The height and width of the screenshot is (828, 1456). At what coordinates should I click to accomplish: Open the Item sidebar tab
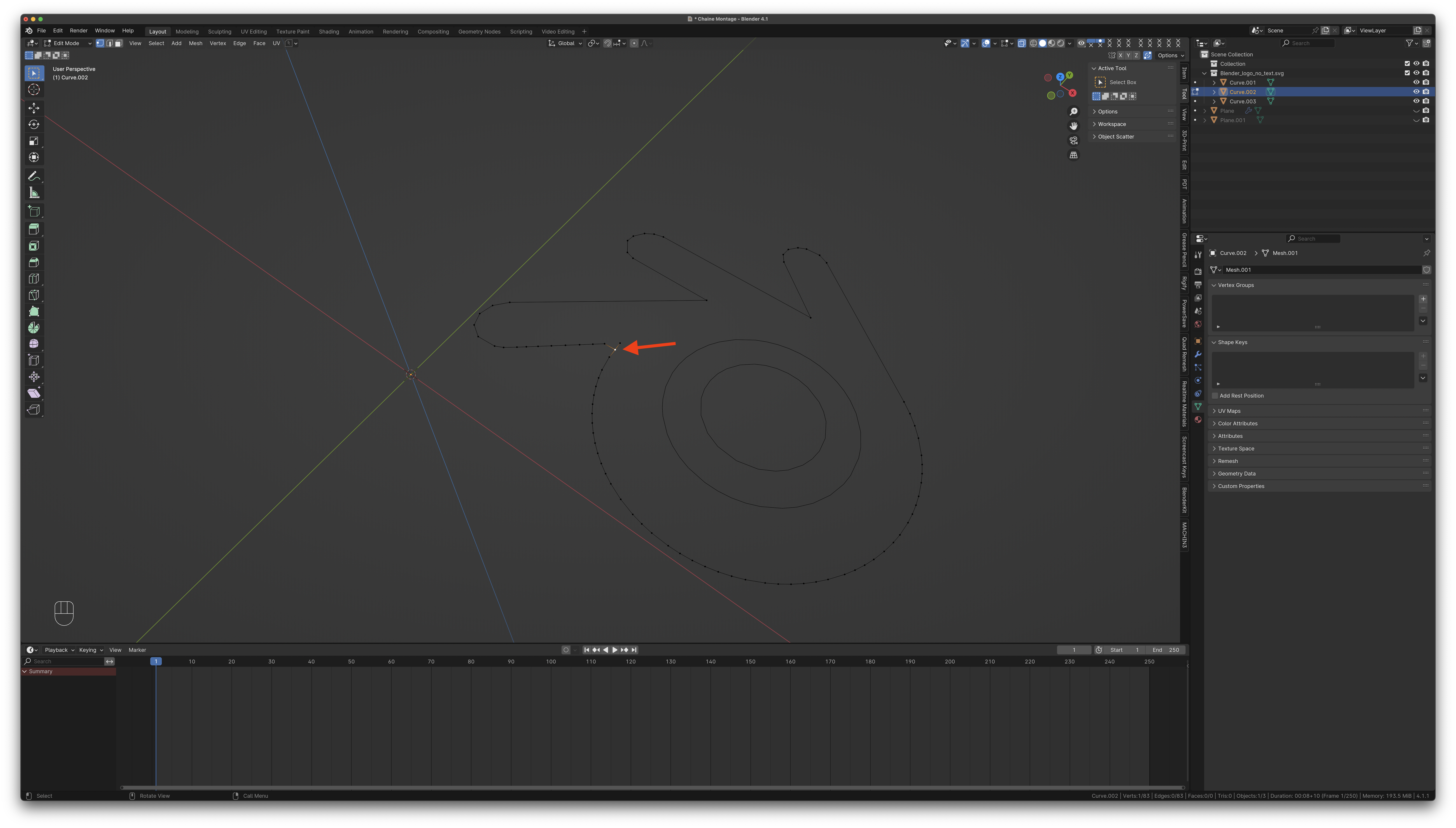(1184, 73)
